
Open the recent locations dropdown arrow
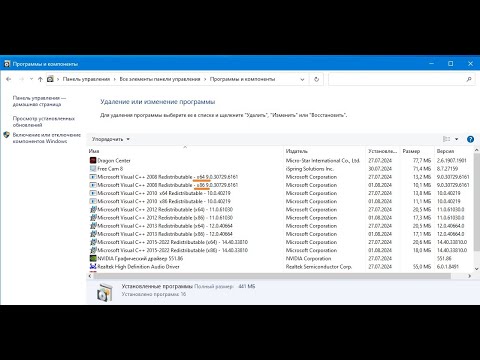[31, 79]
